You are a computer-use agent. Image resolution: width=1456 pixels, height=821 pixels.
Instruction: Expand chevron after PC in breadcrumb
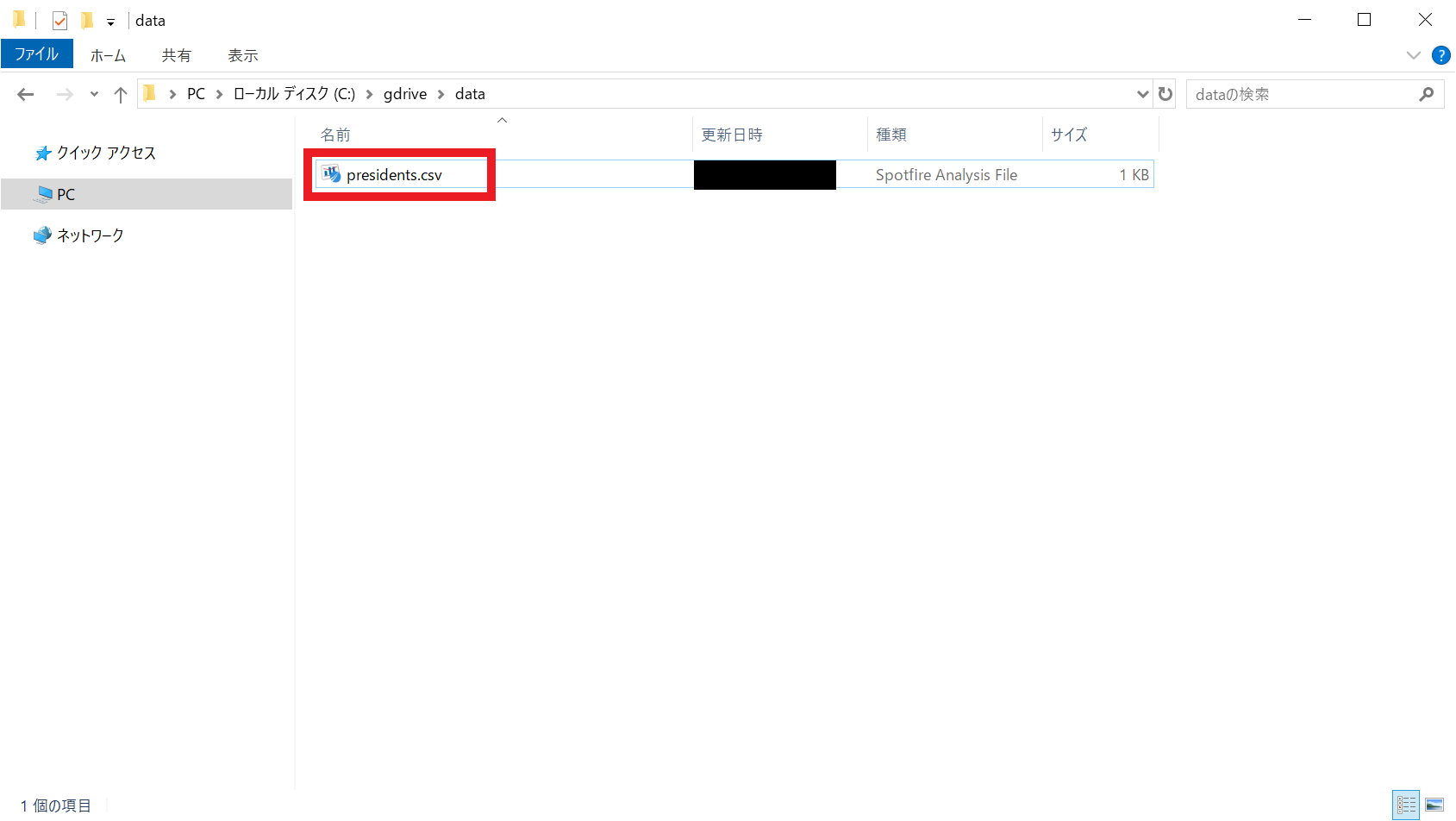click(219, 94)
